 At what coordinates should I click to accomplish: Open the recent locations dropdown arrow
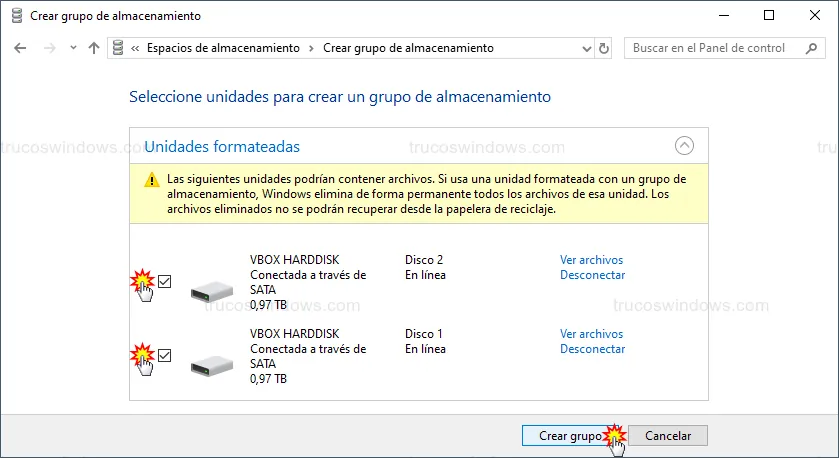coord(71,48)
